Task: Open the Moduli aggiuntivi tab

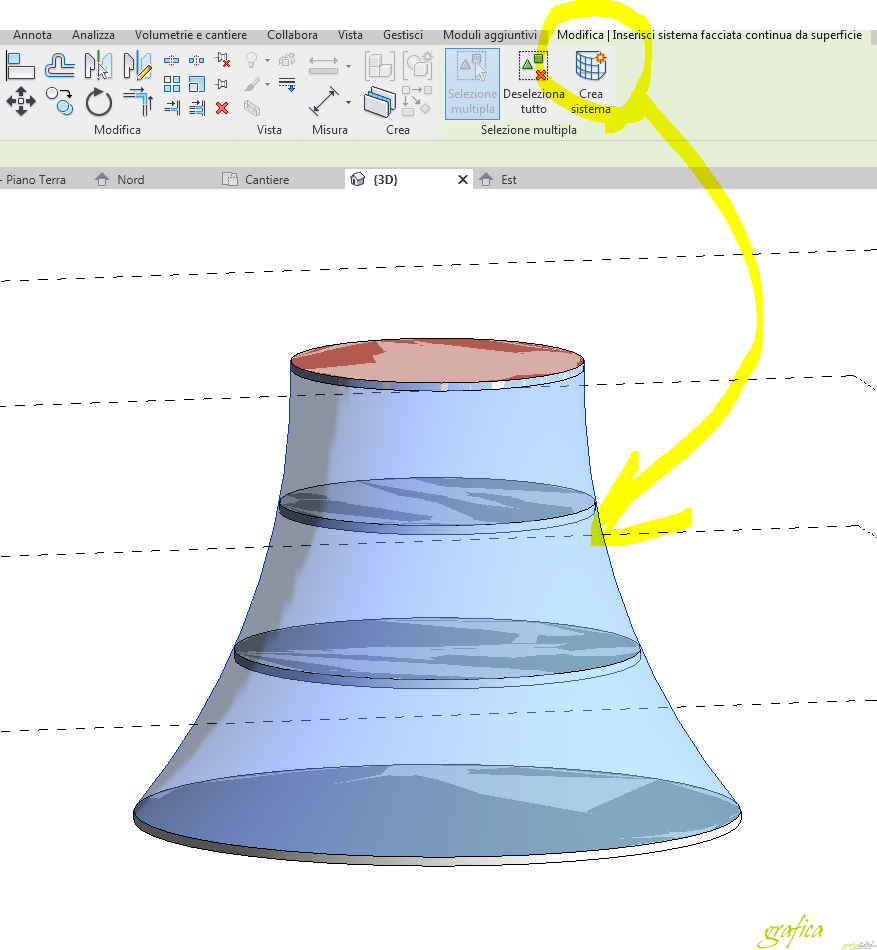Action: pyautogui.click(x=489, y=34)
